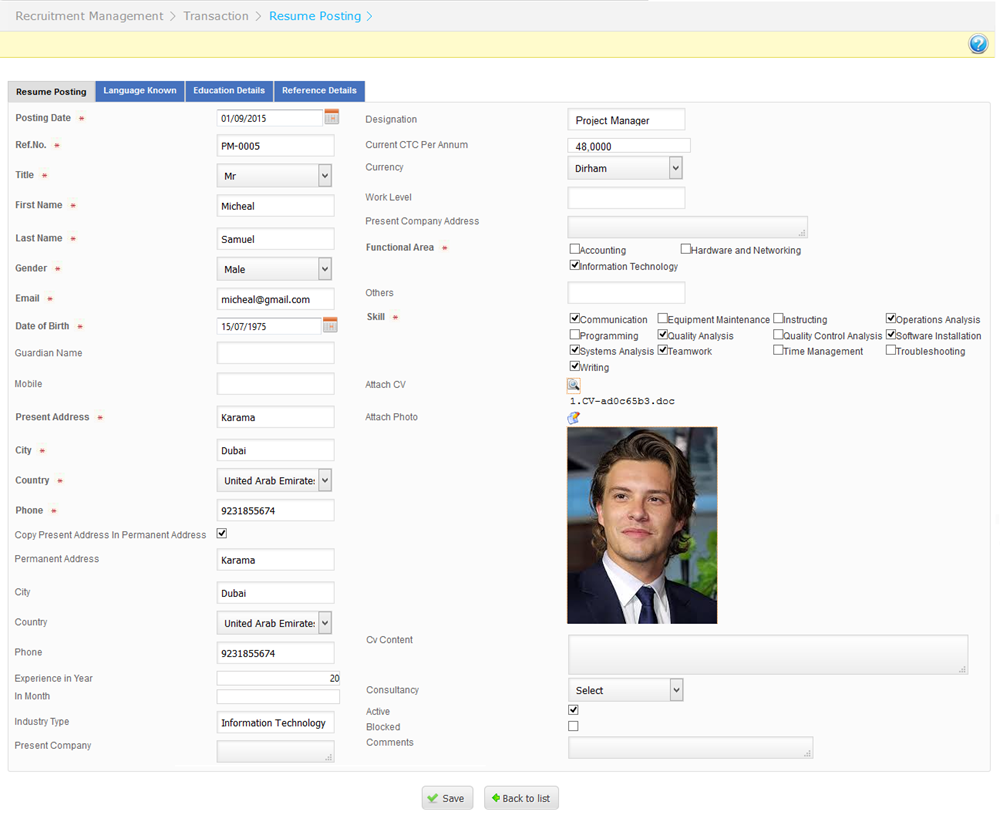Go to Recruitment Management breadcrumb
This screenshot has height=822, width=1000.
pyautogui.click(x=89, y=16)
